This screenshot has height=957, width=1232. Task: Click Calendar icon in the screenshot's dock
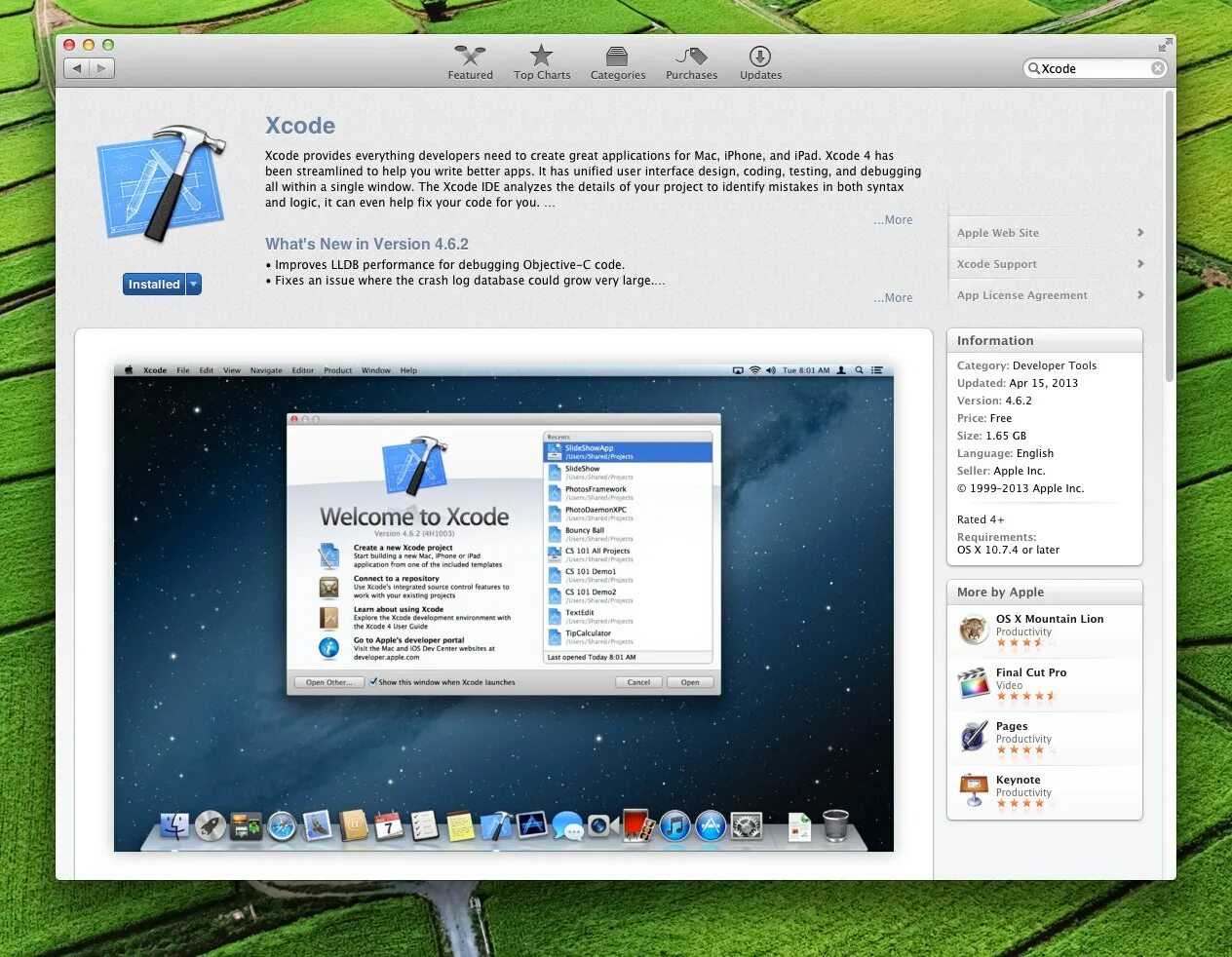pyautogui.click(x=389, y=825)
